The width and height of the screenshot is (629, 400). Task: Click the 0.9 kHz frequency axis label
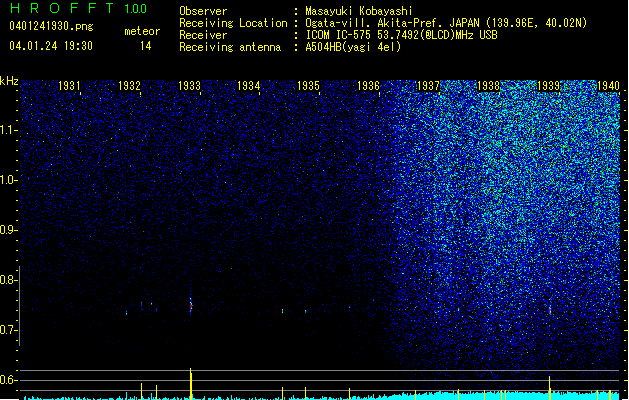point(8,230)
